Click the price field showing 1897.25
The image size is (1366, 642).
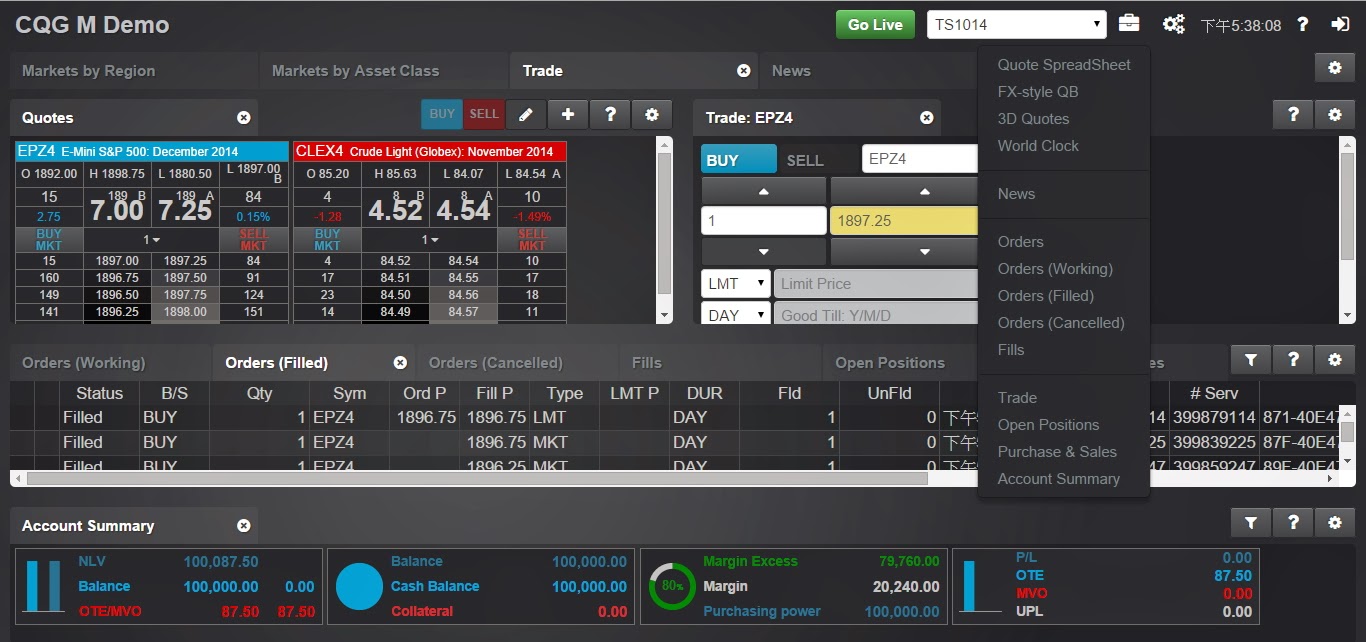(904, 221)
